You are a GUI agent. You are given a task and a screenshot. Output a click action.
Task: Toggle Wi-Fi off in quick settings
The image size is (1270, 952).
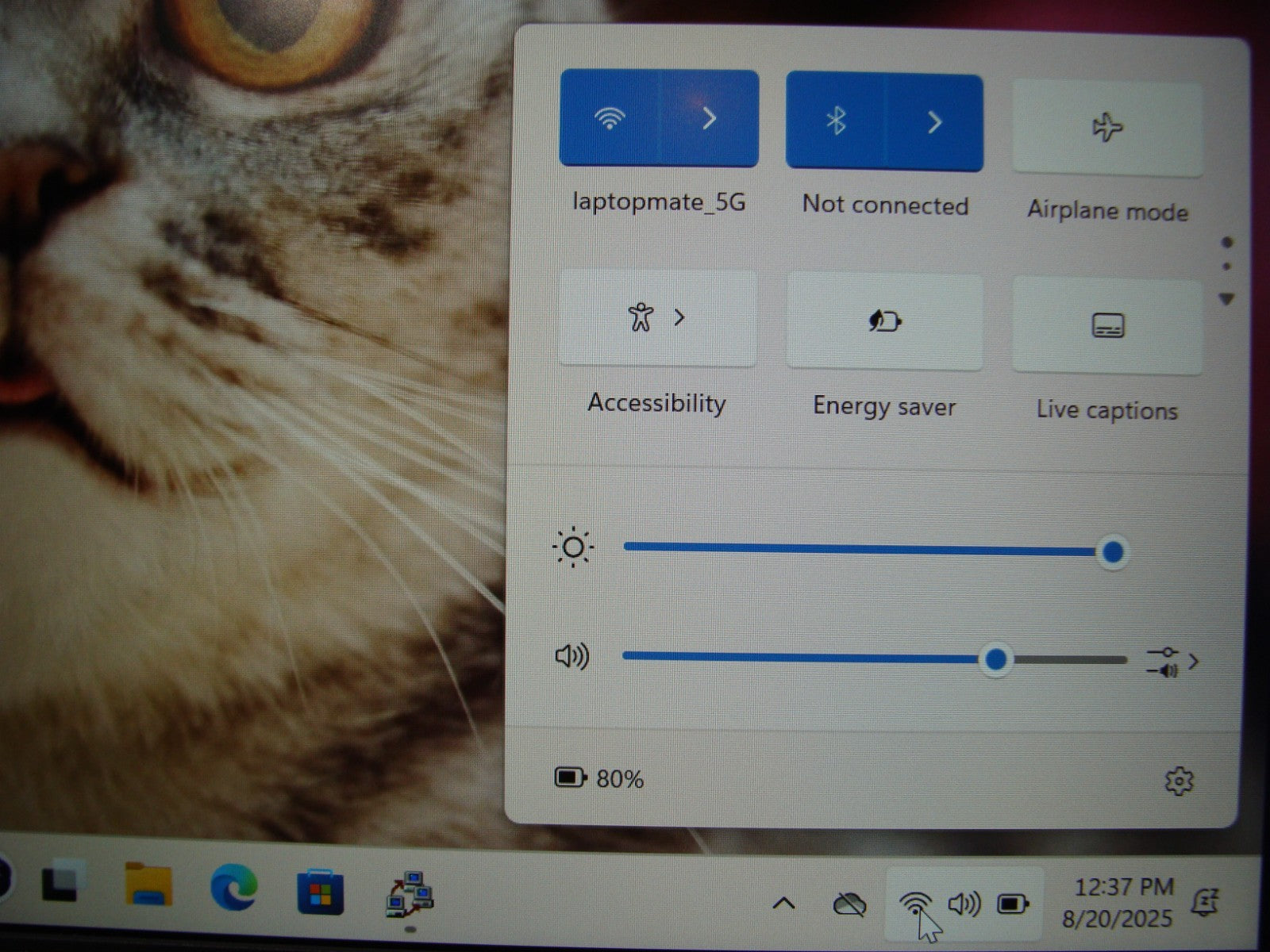[609, 119]
